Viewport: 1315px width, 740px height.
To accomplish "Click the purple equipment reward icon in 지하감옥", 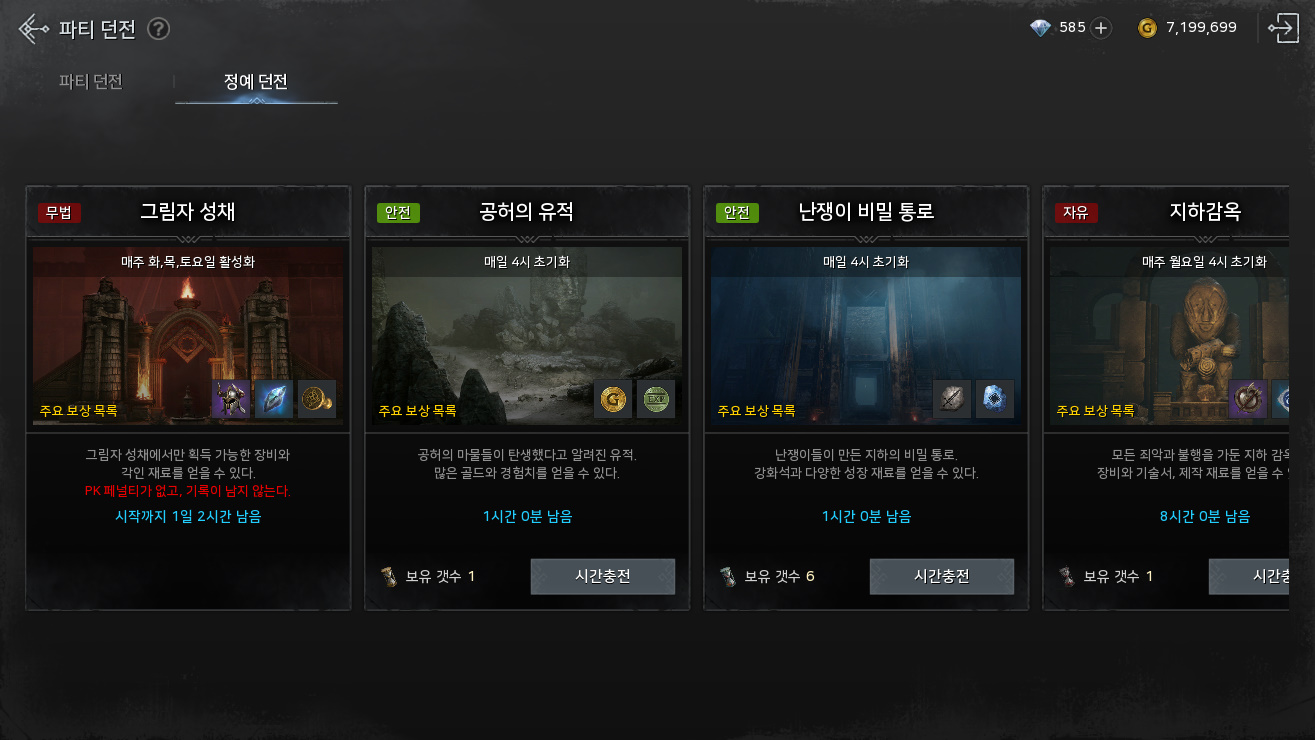I will [1248, 399].
